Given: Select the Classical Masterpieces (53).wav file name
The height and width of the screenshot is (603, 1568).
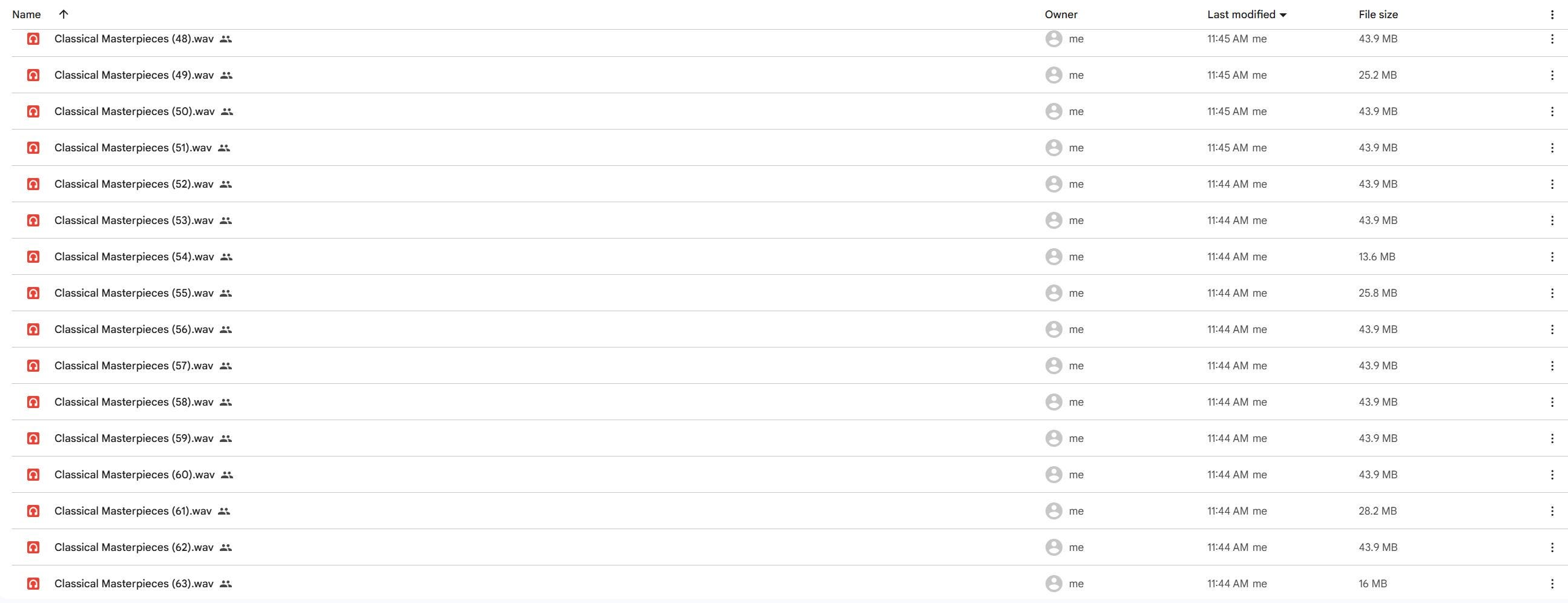Looking at the screenshot, I should pyautogui.click(x=134, y=220).
